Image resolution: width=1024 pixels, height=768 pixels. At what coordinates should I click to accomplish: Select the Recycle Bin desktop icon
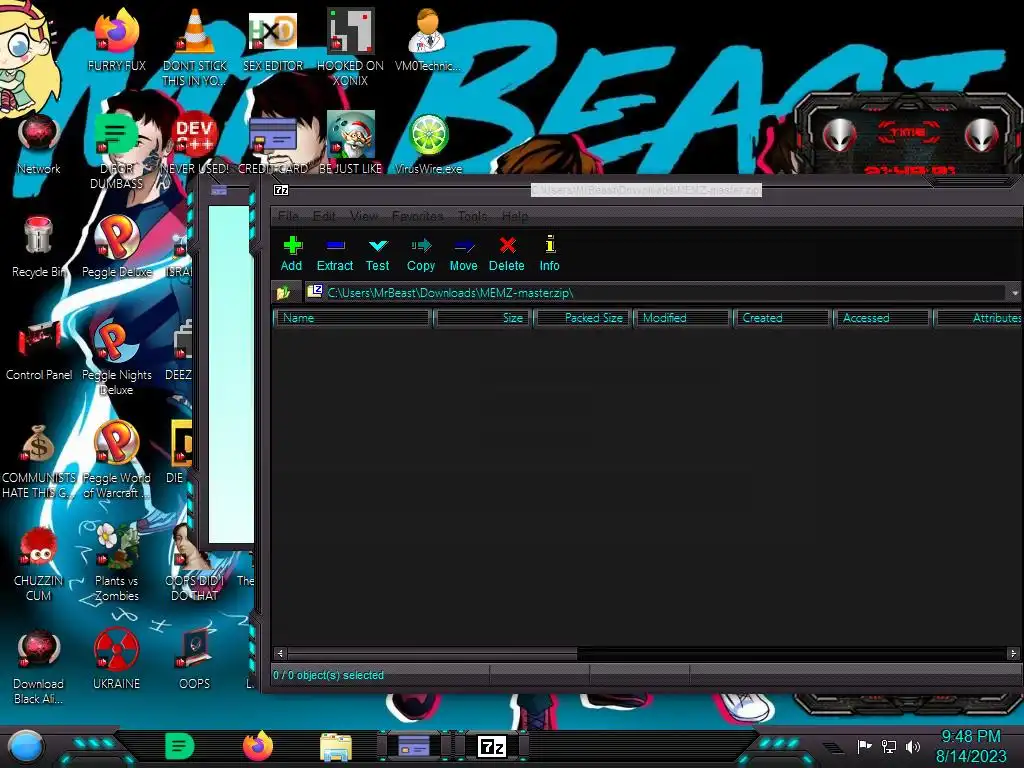pos(39,247)
